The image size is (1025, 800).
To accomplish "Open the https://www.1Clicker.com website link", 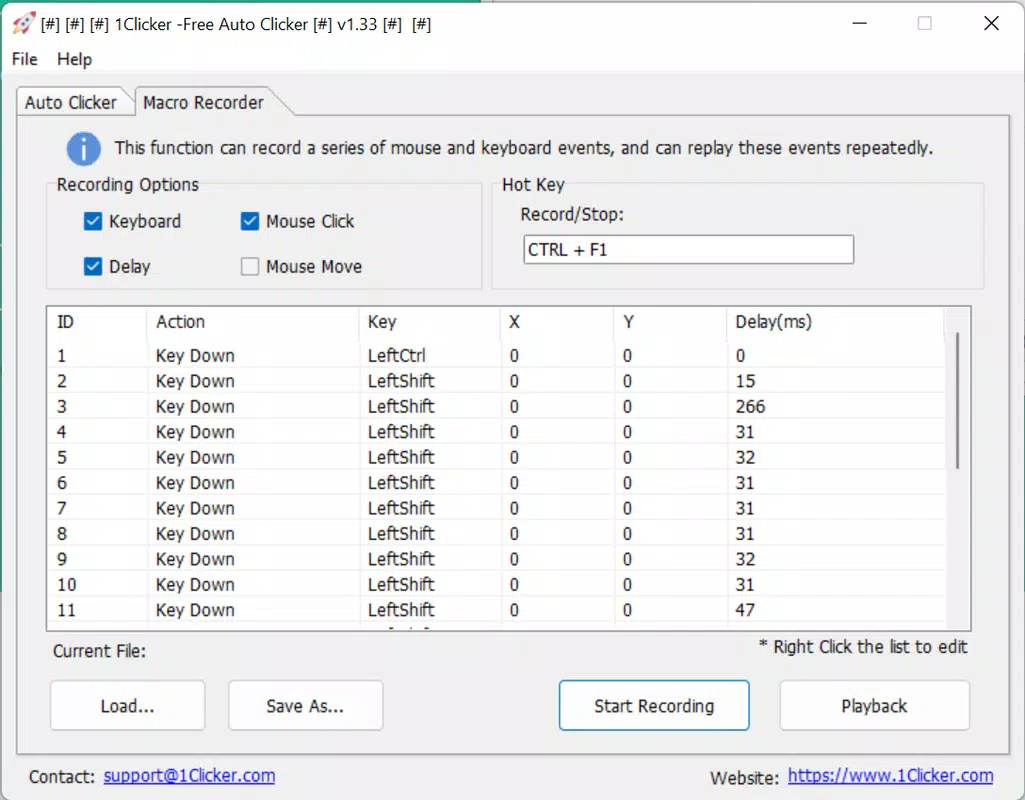I will 890,776.
